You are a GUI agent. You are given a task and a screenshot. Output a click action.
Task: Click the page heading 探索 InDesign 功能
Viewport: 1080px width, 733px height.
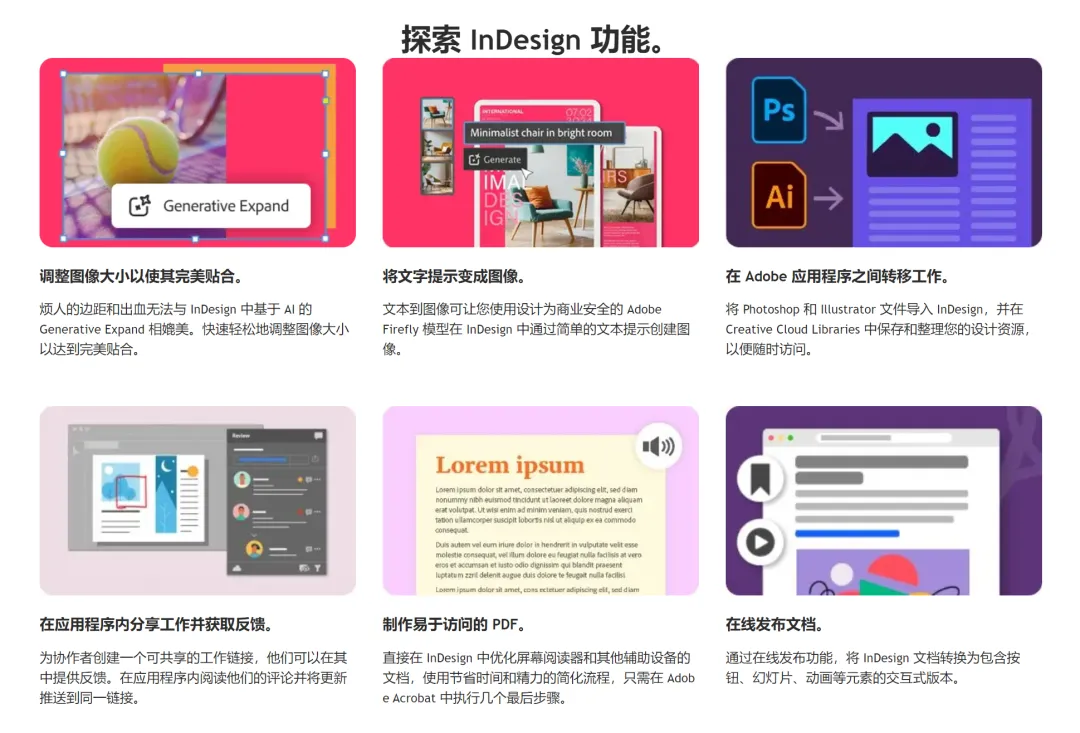[x=532, y=39]
